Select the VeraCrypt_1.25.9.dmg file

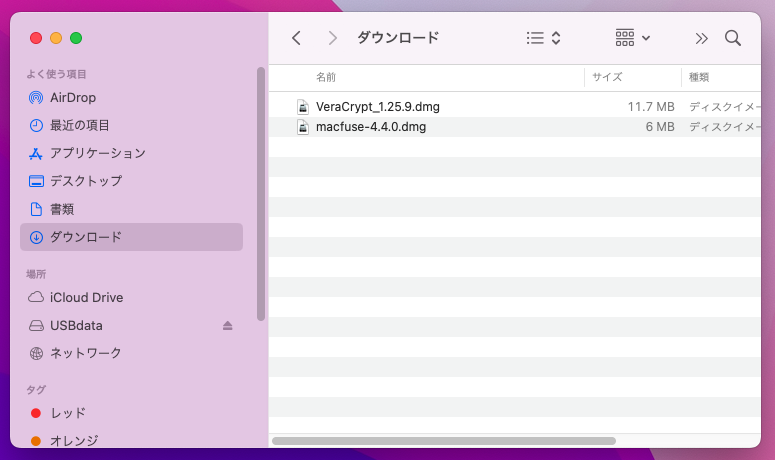[377, 106]
